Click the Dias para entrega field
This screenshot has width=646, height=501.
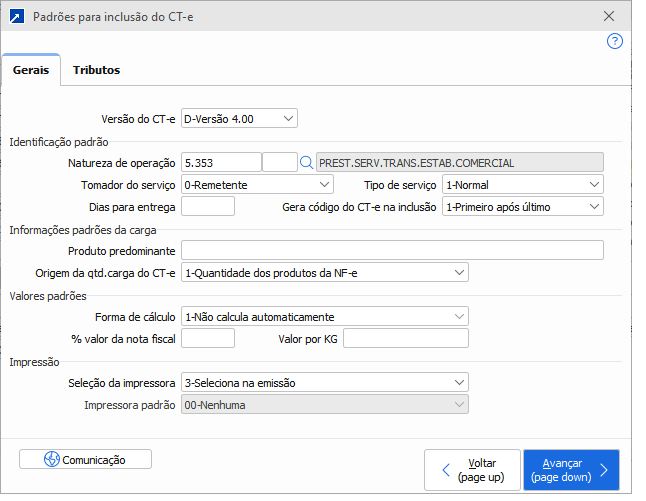(x=207, y=207)
